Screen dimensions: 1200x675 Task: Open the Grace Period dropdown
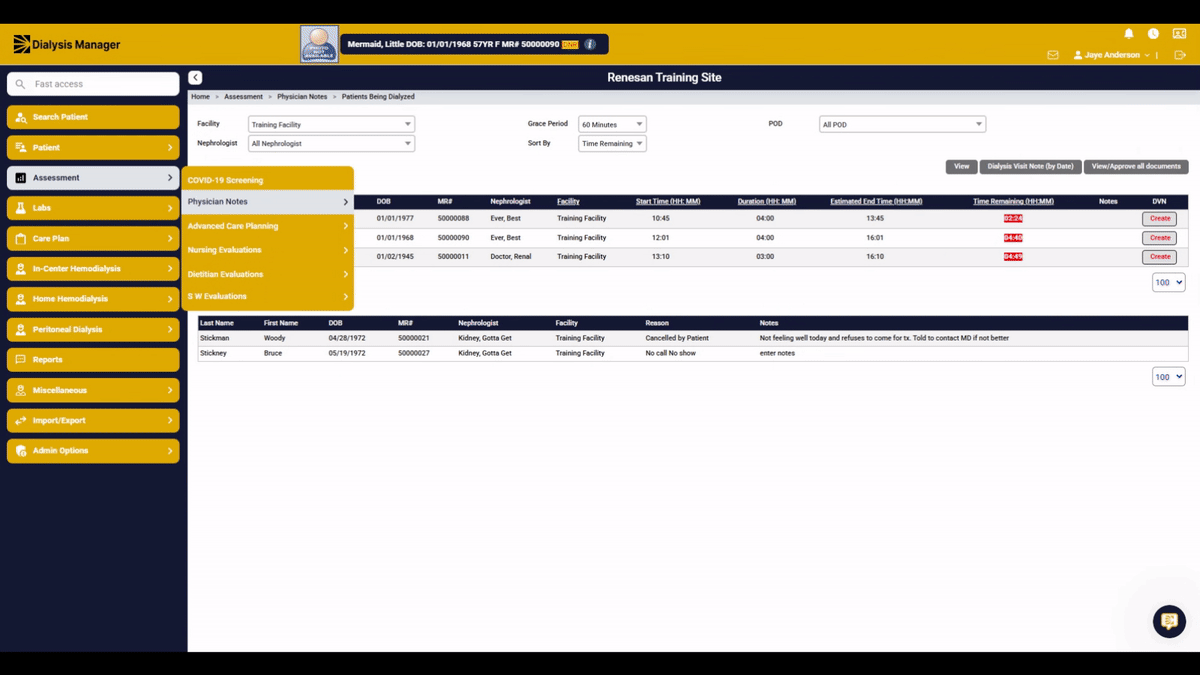tap(612, 125)
